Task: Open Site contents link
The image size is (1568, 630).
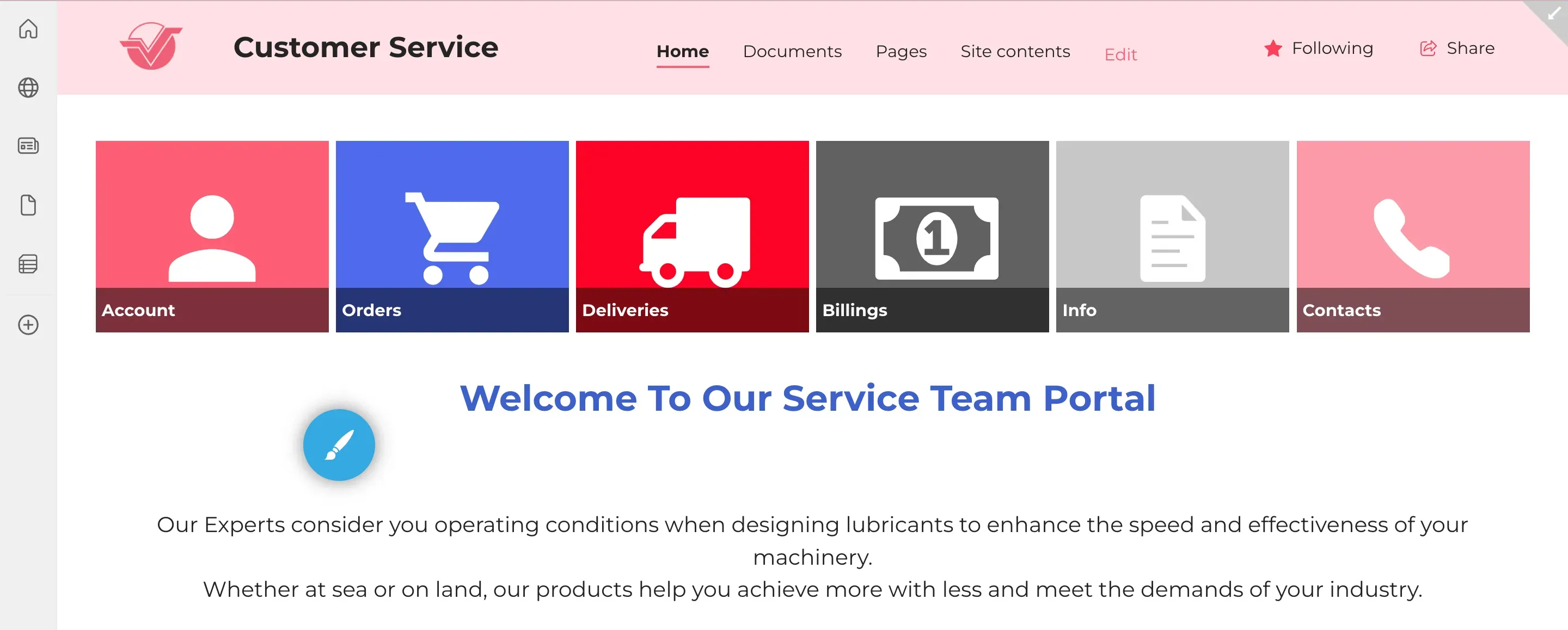Action: [x=1015, y=52]
